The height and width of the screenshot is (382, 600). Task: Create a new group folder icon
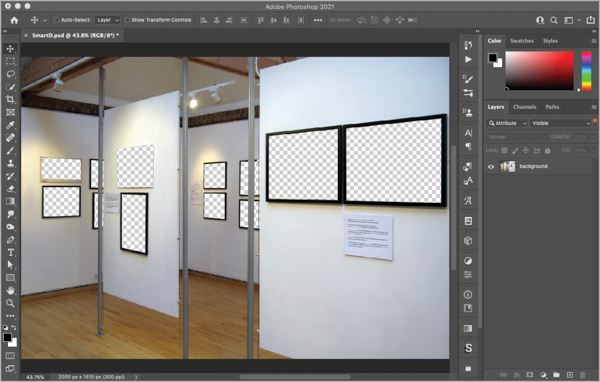click(x=556, y=375)
